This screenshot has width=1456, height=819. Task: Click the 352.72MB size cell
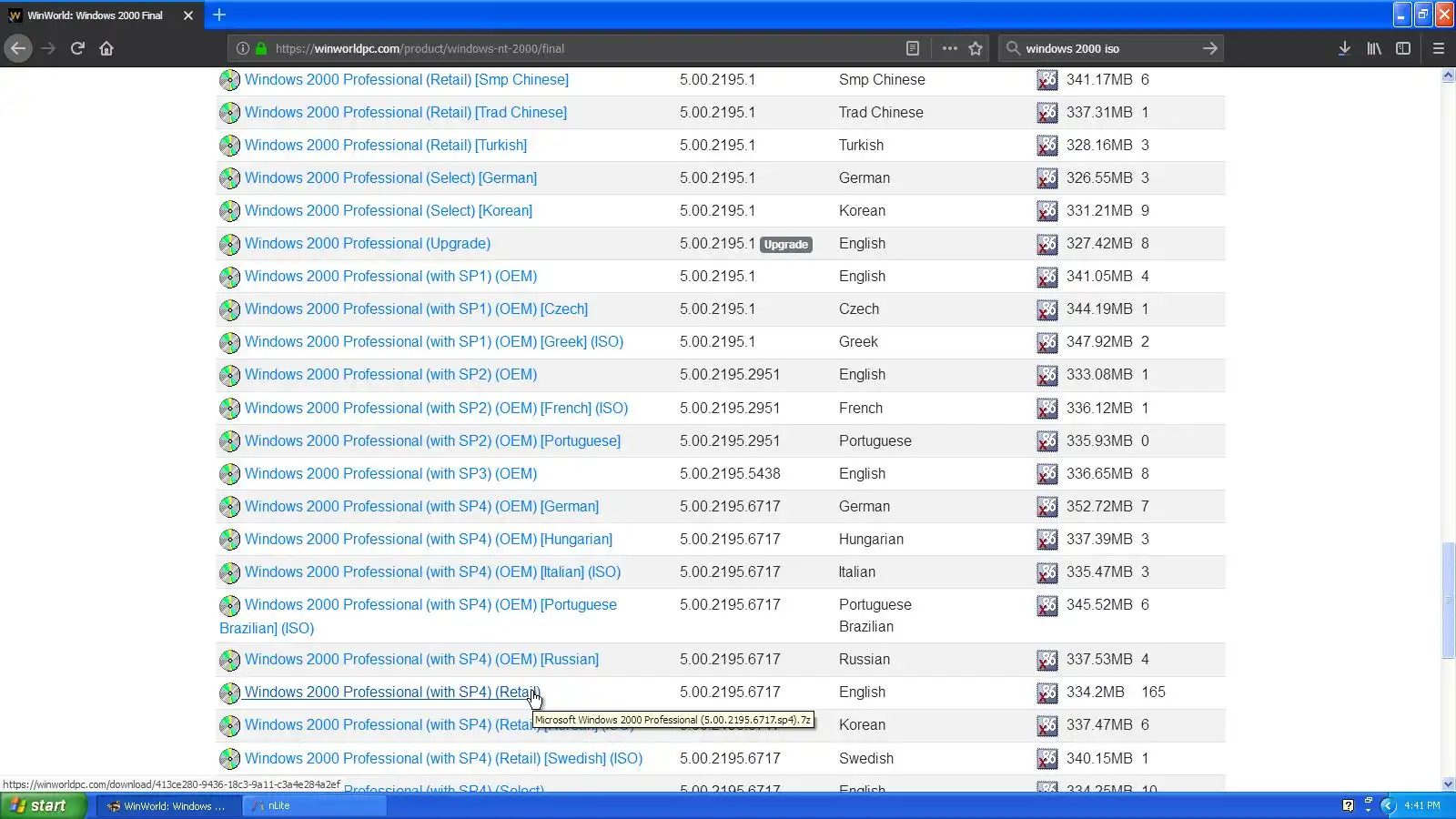tap(1099, 506)
